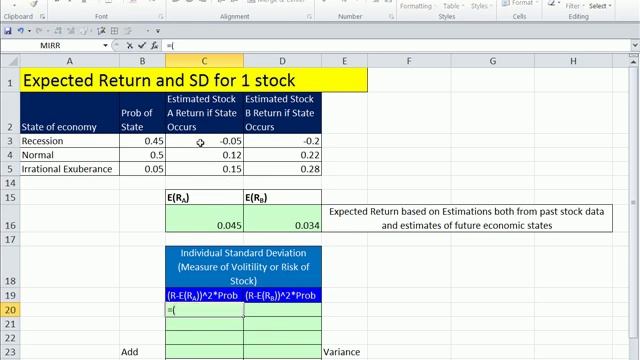Select column F header

[409, 61]
